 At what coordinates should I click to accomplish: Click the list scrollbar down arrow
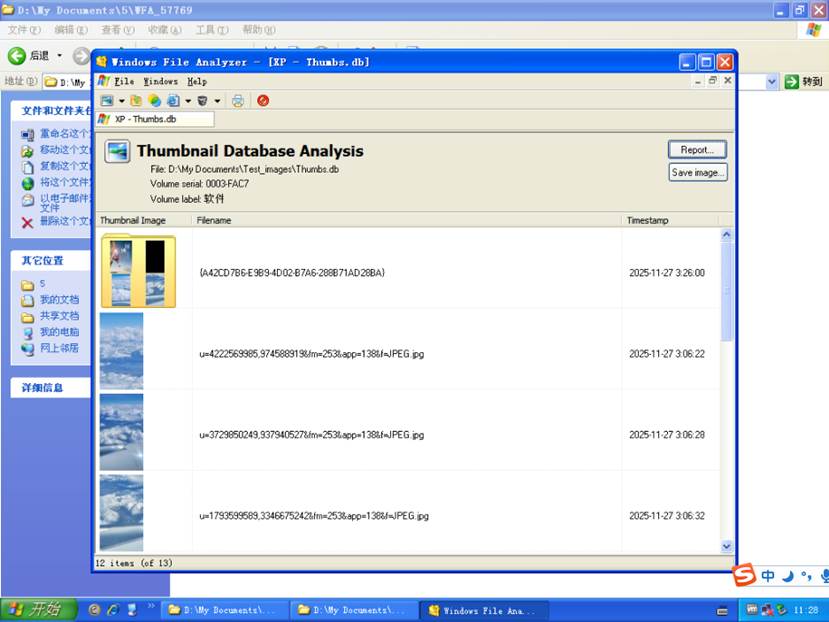(726, 546)
